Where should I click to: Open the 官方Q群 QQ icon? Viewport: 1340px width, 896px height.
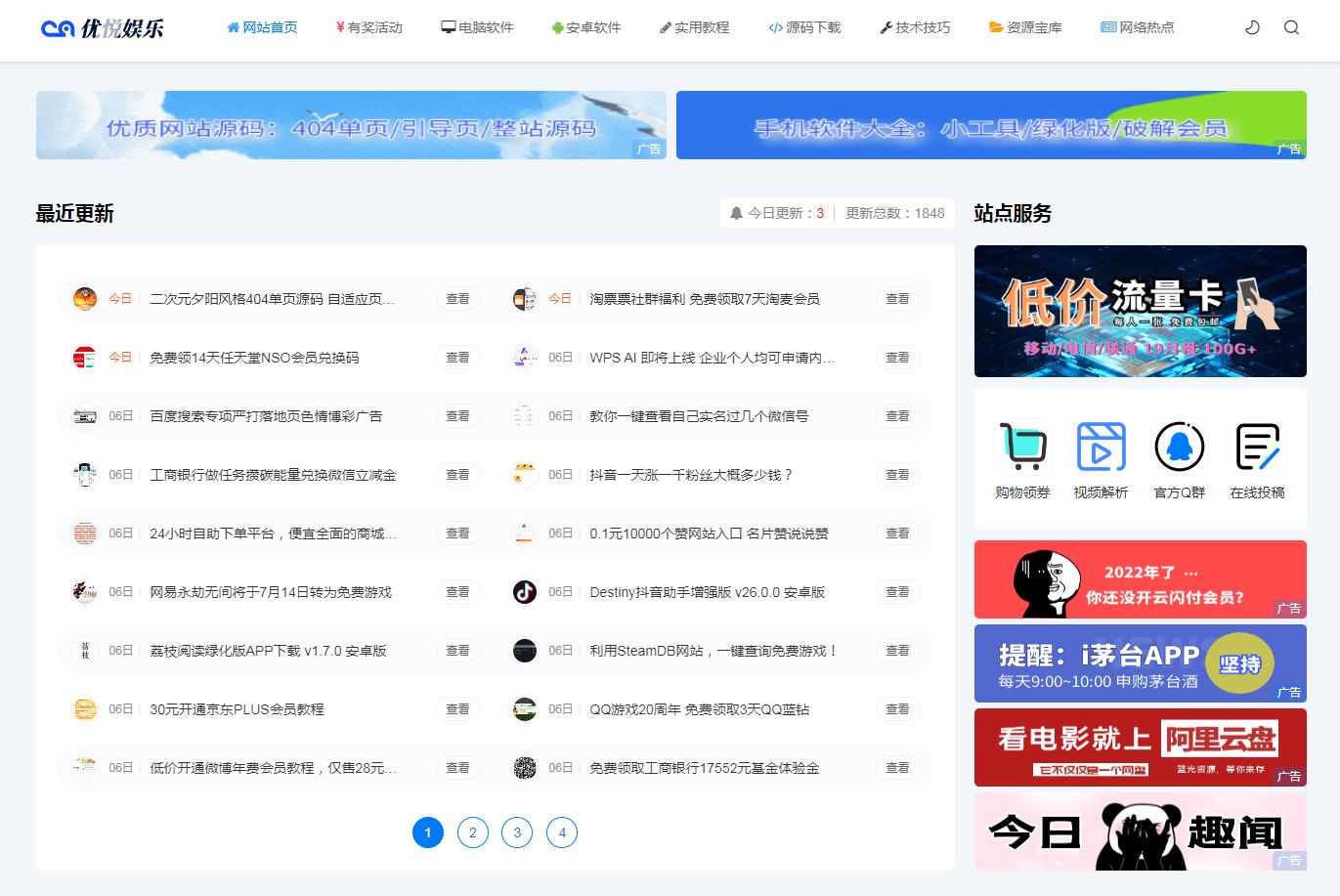tap(1179, 447)
